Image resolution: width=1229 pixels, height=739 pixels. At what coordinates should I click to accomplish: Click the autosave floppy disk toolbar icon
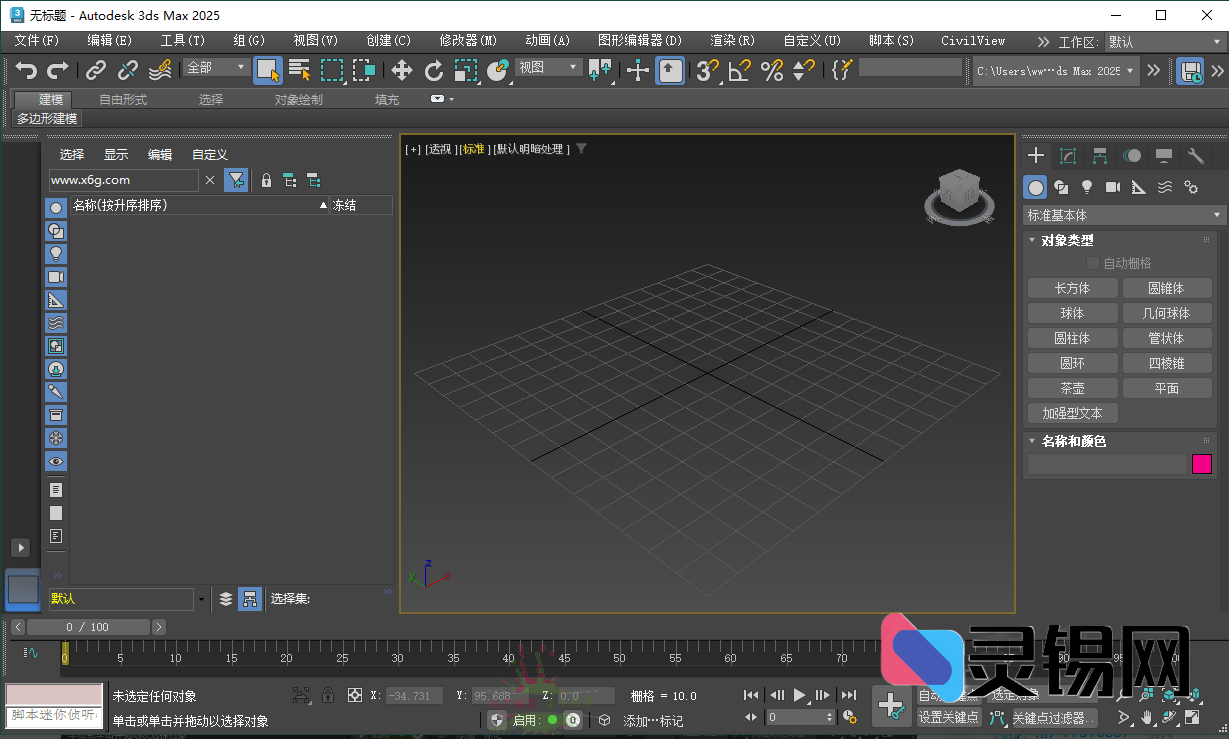[1190, 71]
